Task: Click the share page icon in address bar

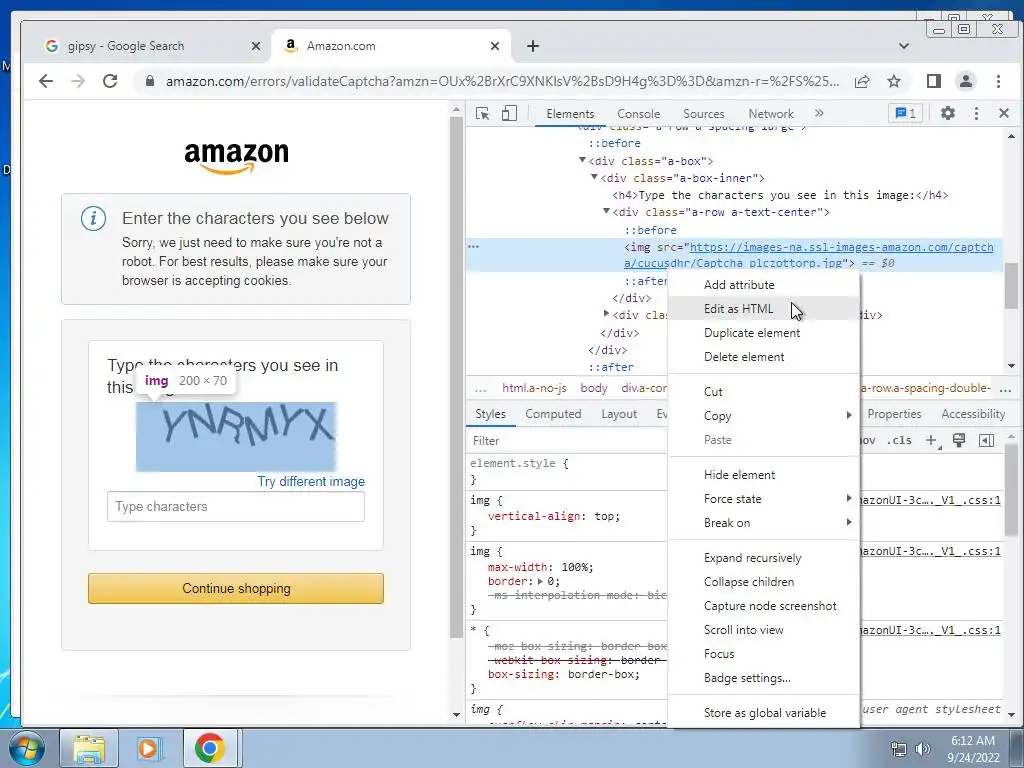Action: tap(862, 81)
